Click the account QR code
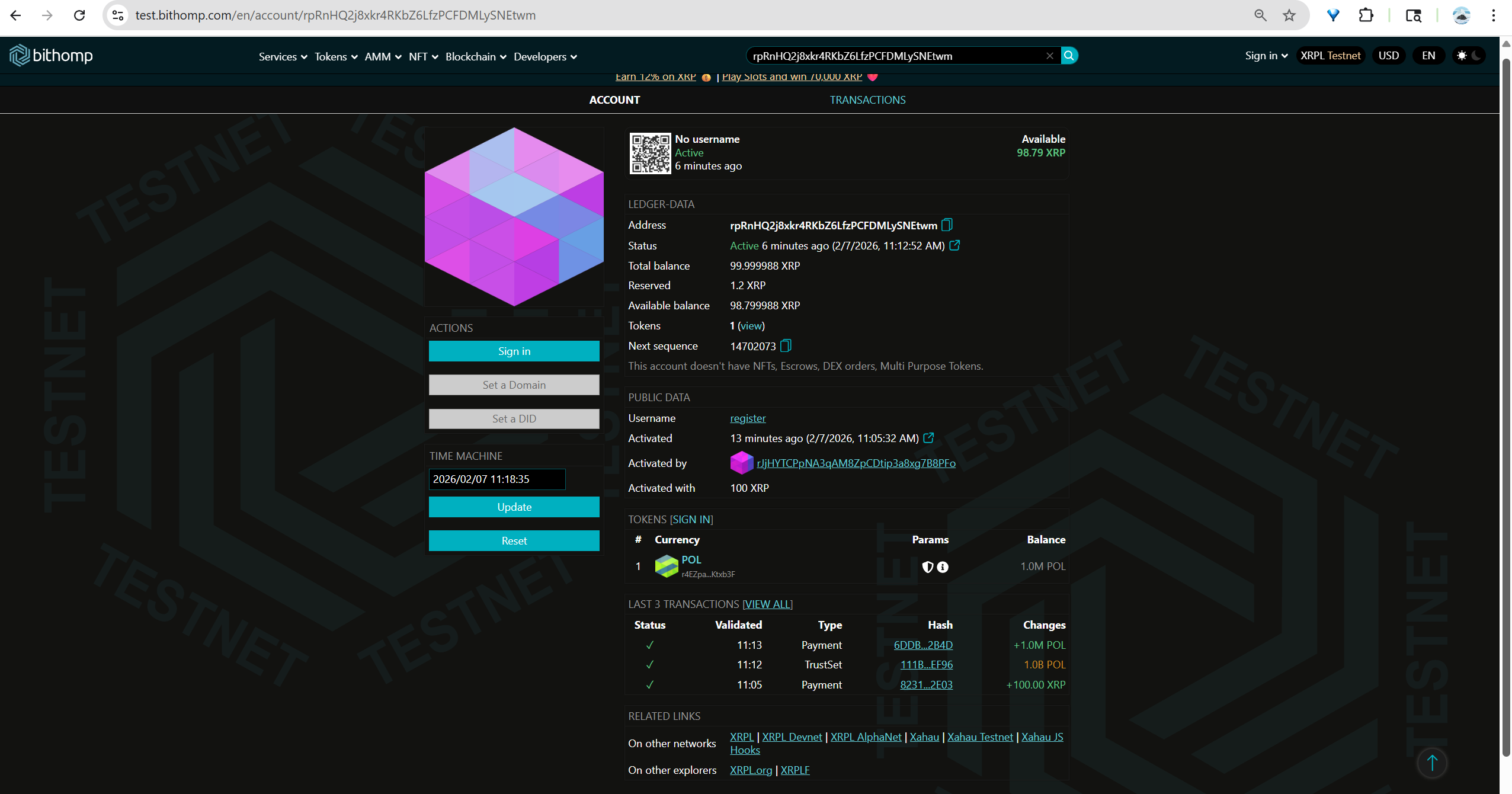1512x794 pixels. [x=650, y=153]
